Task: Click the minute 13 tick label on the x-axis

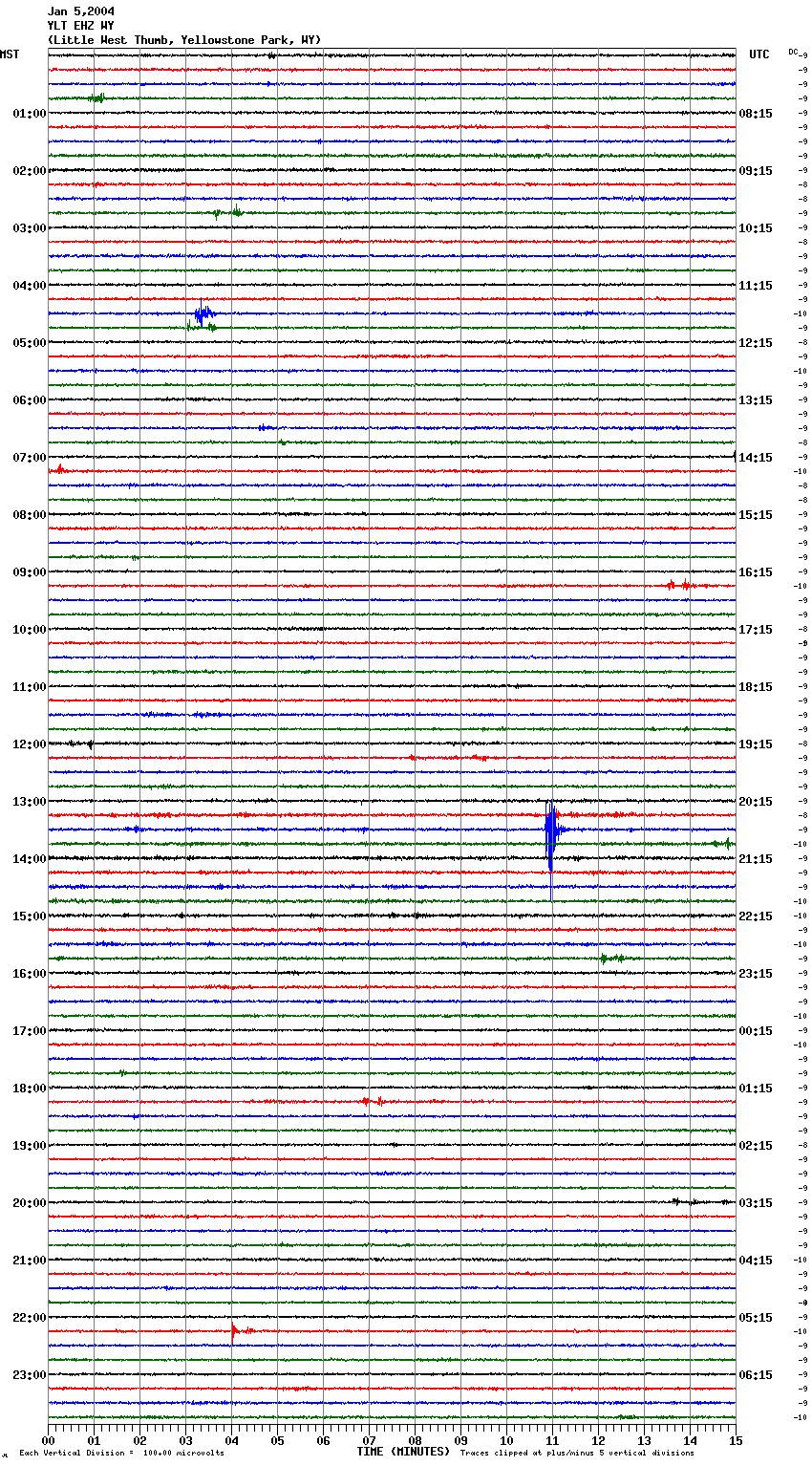Action: click(x=644, y=1441)
